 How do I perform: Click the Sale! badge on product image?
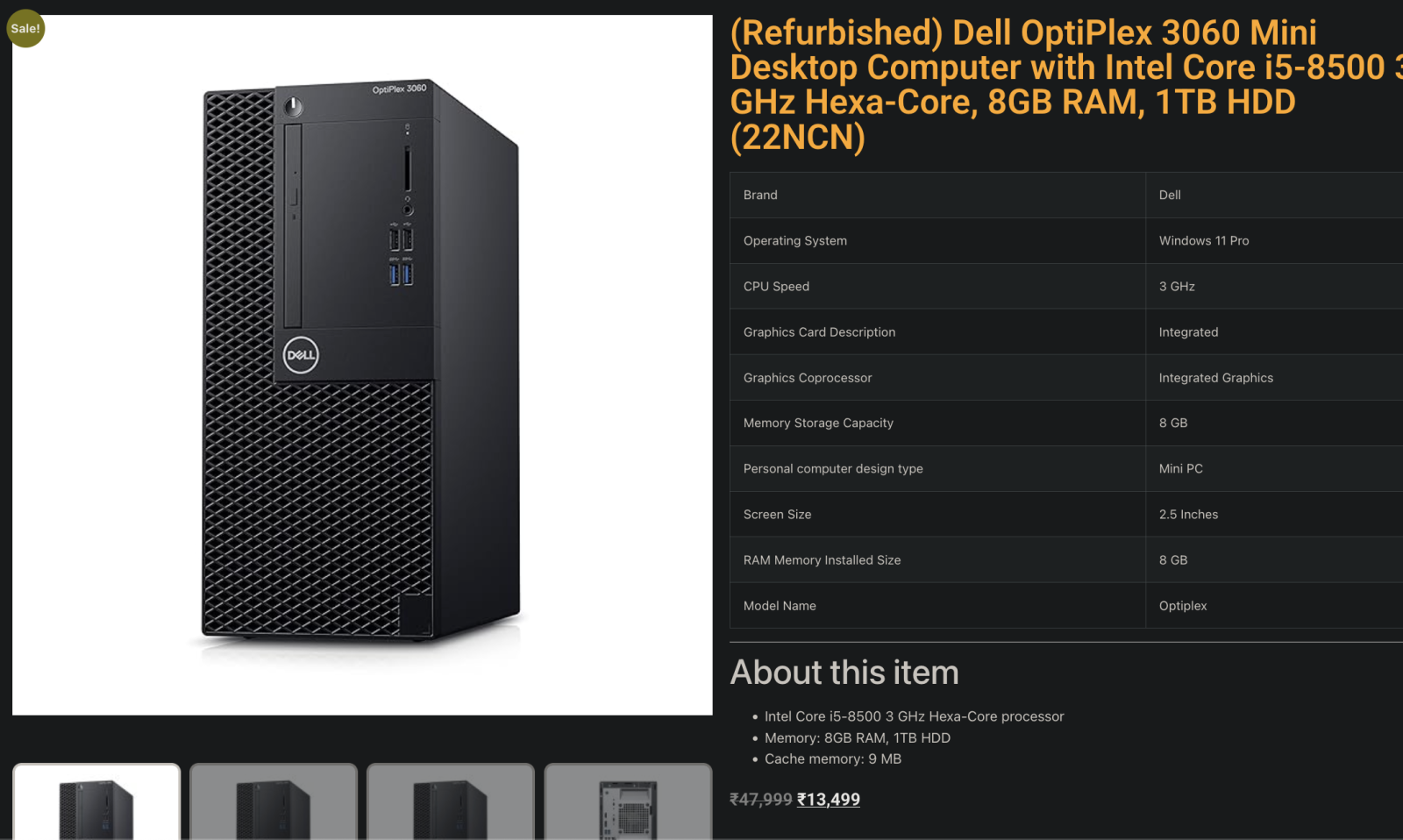[25, 28]
